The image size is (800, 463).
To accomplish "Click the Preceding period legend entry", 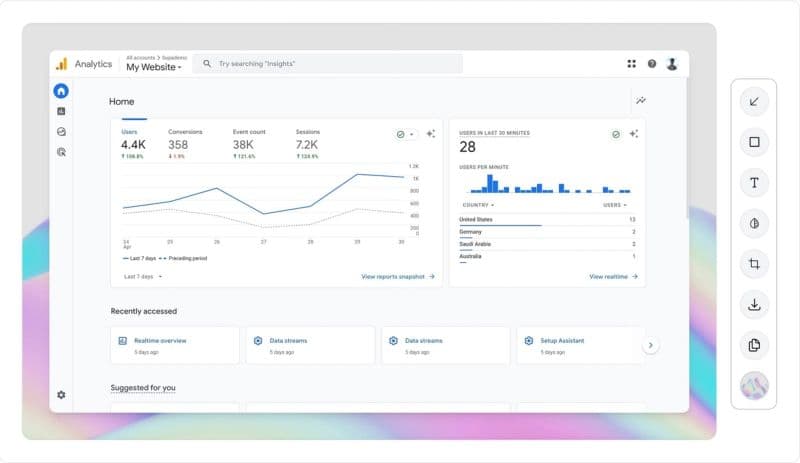I will point(183,258).
